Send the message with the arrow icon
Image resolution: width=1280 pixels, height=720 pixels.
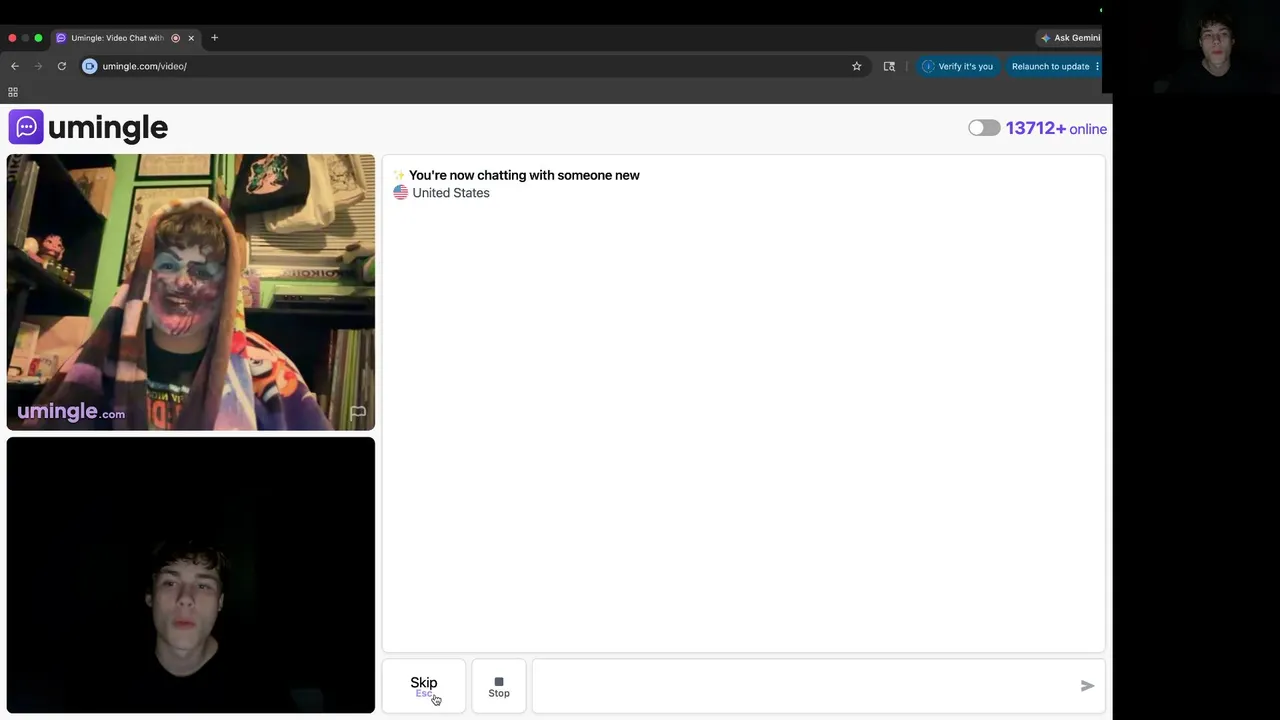point(1087,686)
